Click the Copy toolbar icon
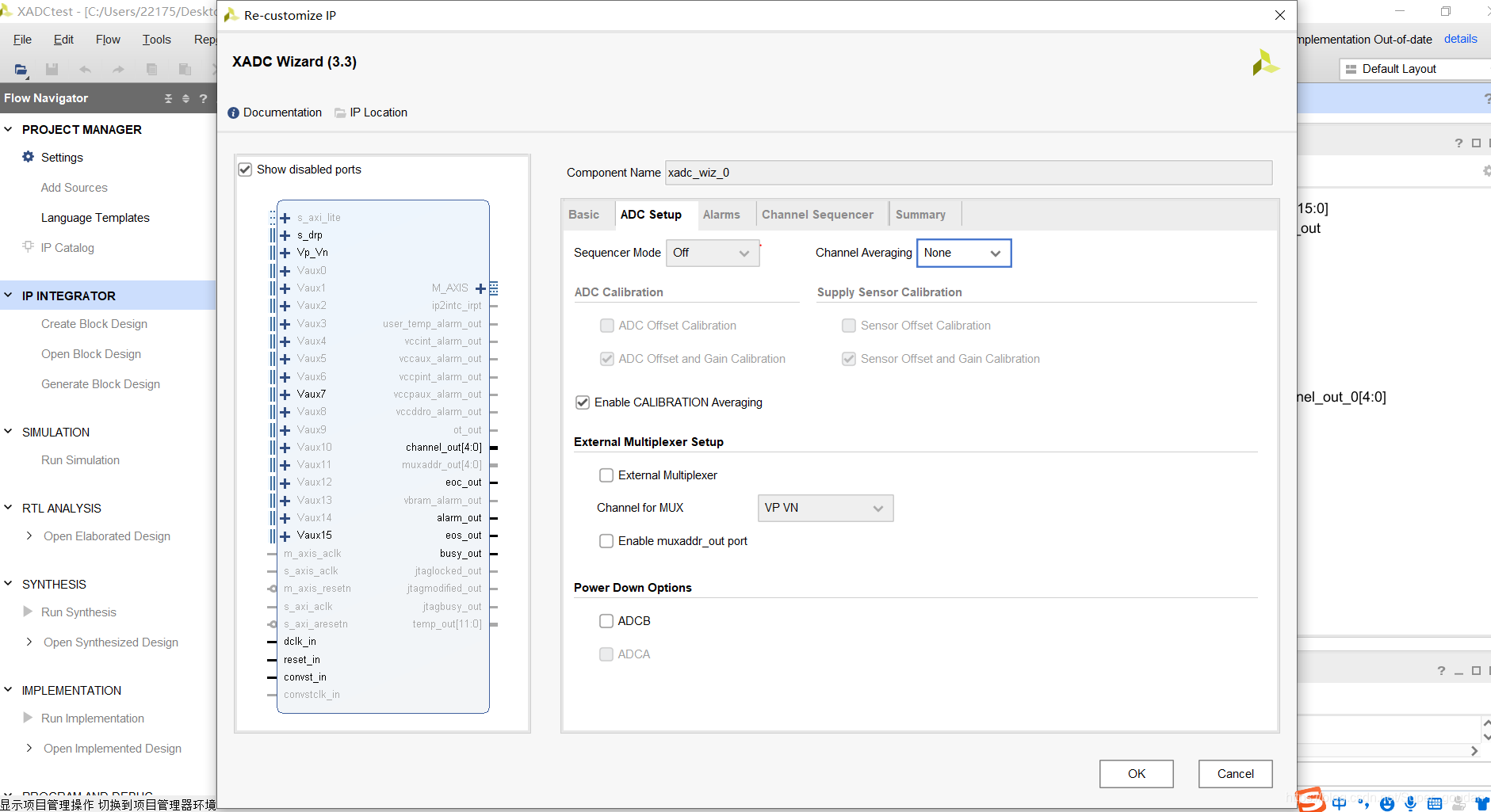The image size is (1491, 812). tap(151, 70)
